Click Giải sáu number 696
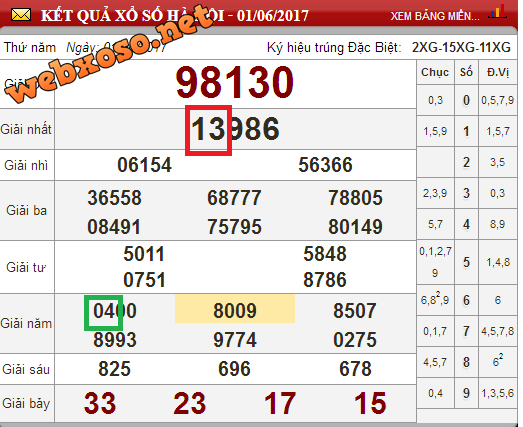 [234, 369]
